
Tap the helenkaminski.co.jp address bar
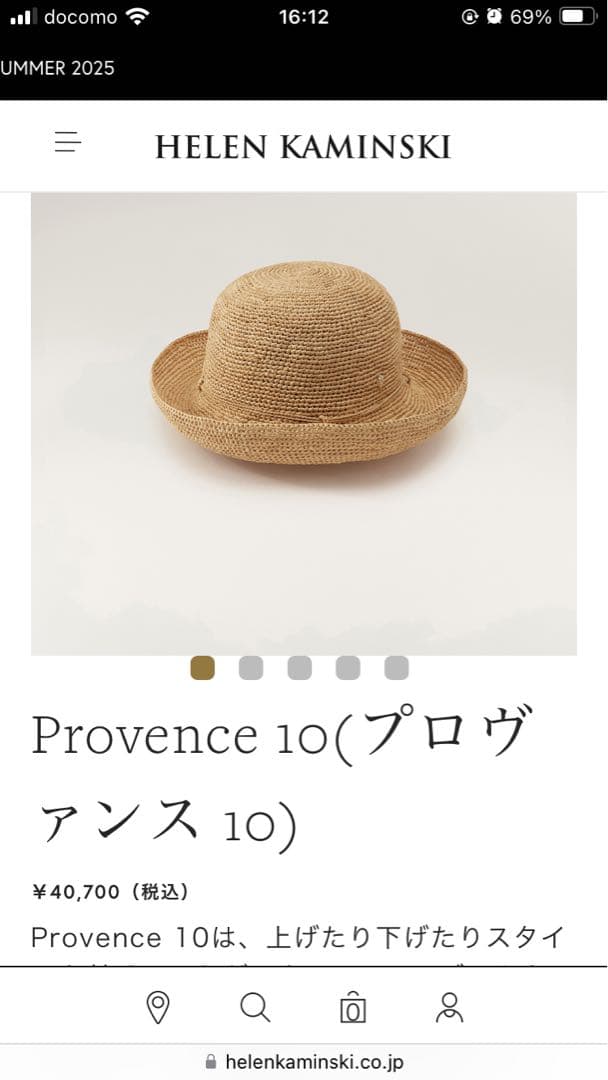tap(304, 1061)
